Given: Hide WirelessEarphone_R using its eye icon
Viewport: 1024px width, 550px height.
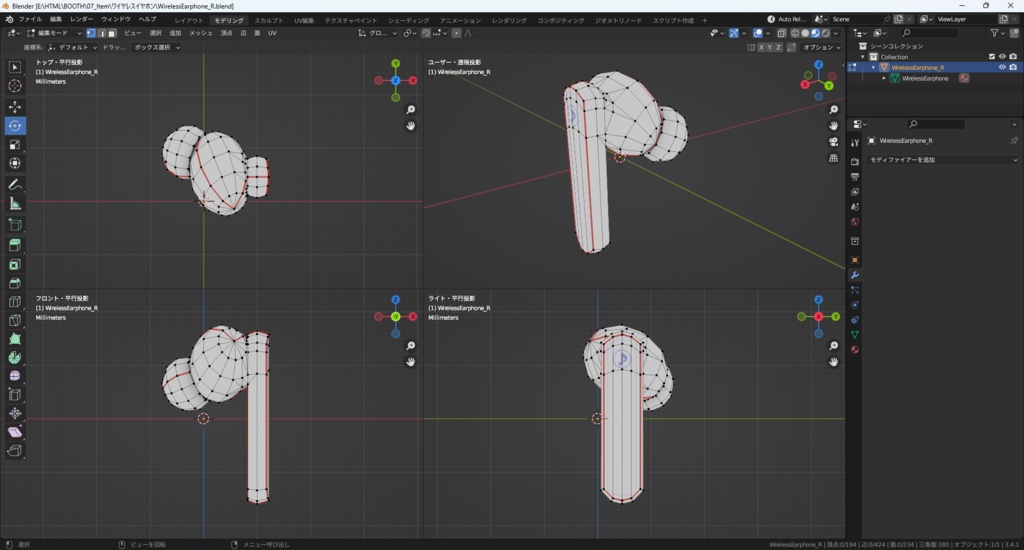Looking at the screenshot, I should pyautogui.click(x=1002, y=67).
